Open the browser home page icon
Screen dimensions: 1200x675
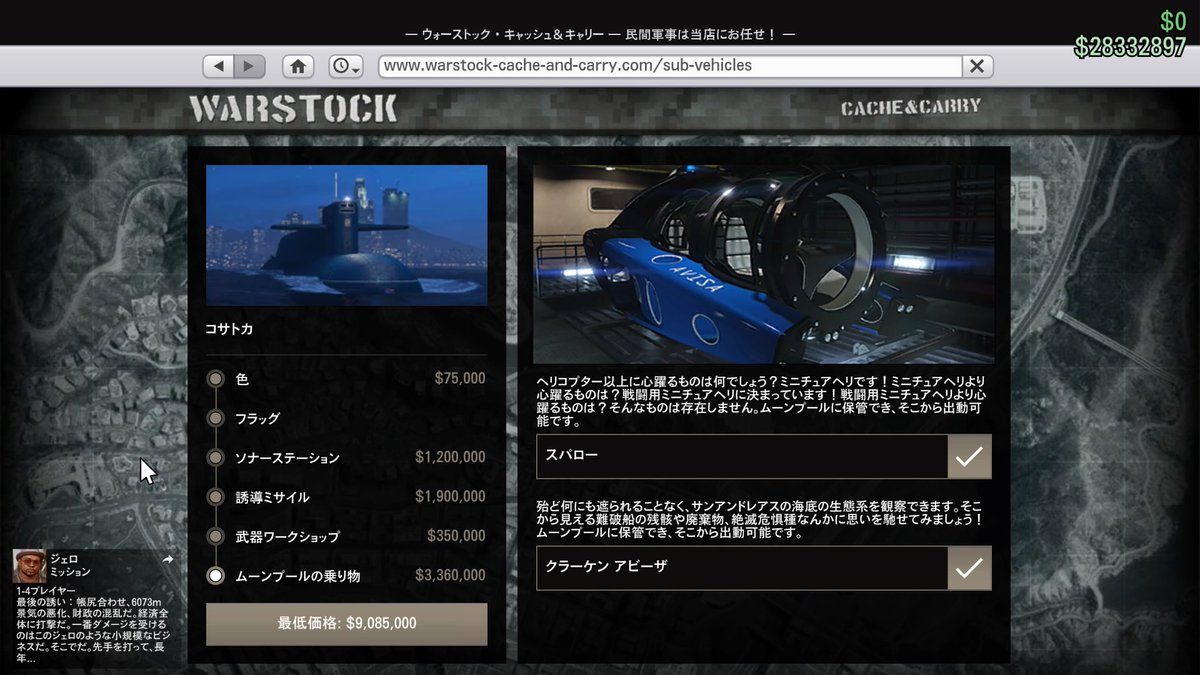pos(298,66)
